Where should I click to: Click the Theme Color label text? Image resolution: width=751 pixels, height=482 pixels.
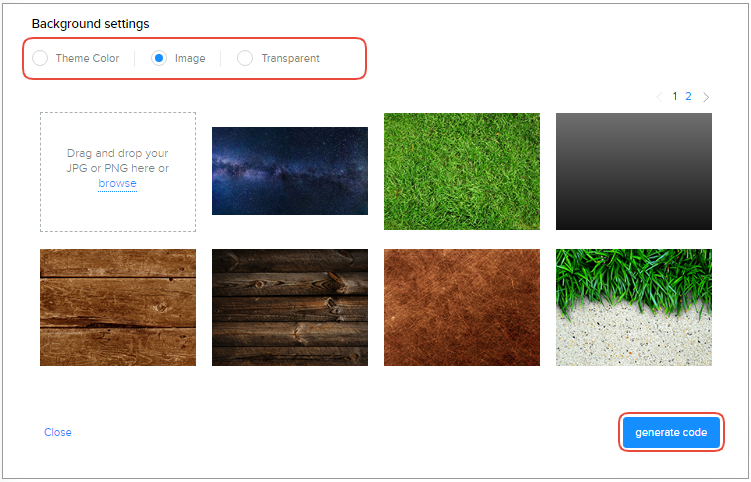coord(87,58)
